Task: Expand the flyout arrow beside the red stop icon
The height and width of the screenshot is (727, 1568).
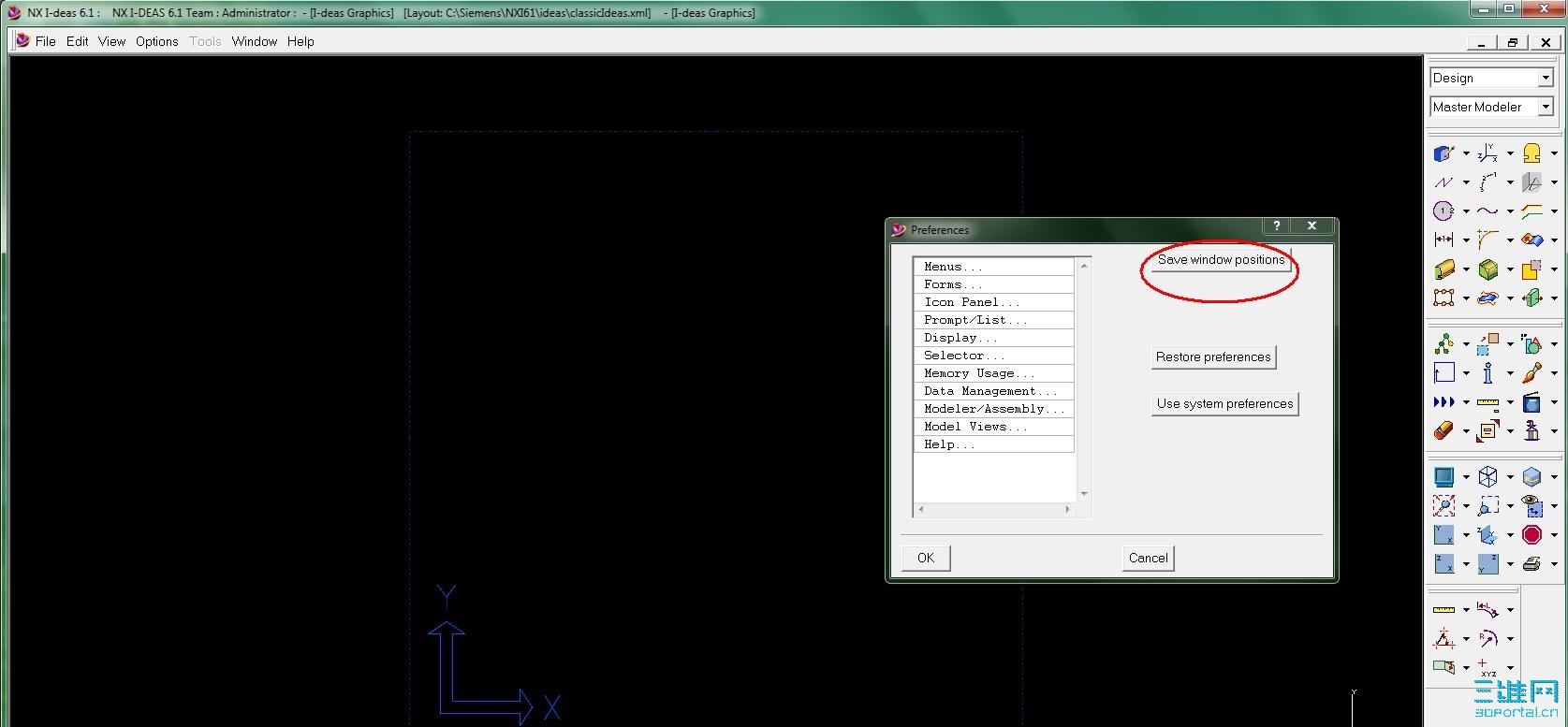Action: [x=1554, y=535]
